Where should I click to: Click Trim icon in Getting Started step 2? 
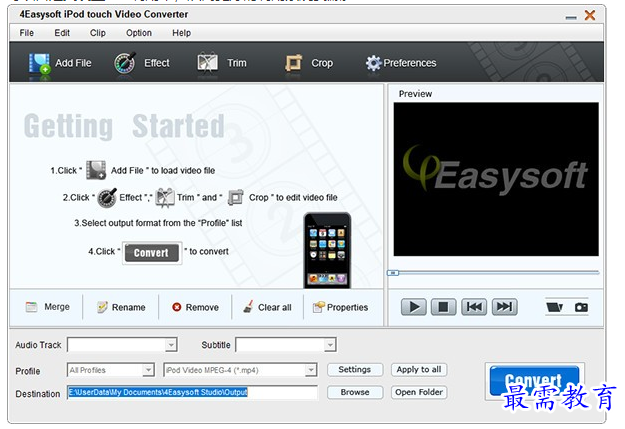click(x=165, y=197)
